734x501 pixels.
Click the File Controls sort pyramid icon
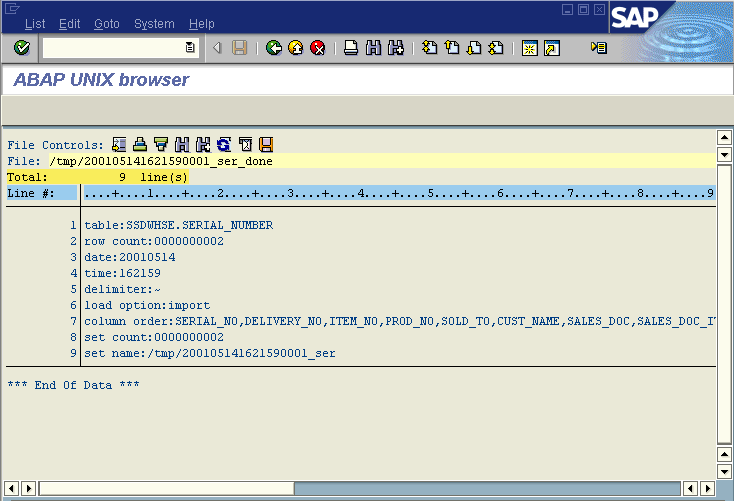point(140,145)
